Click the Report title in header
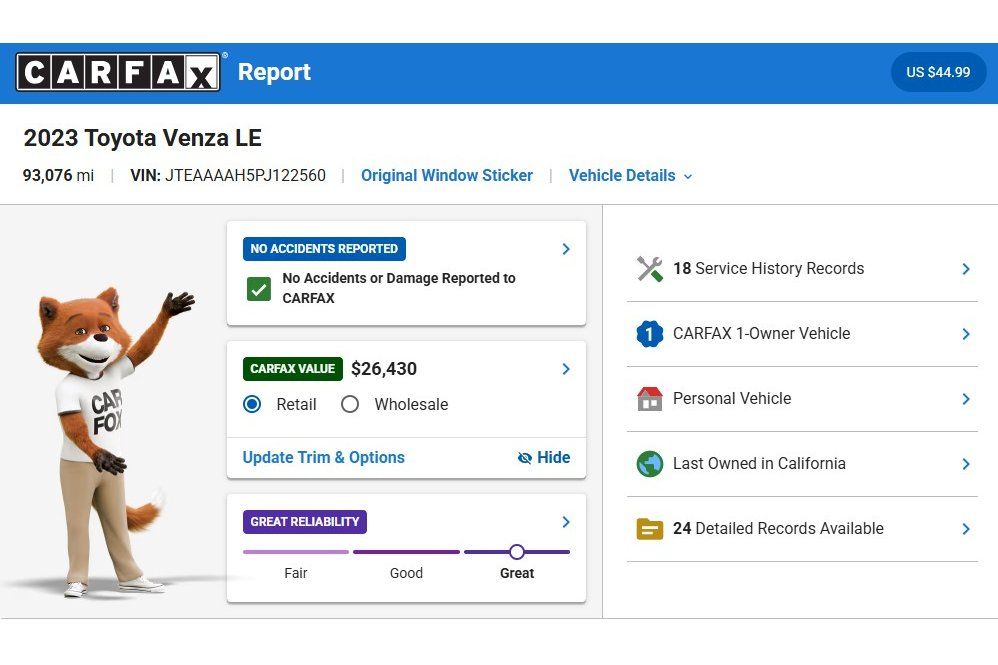Image resolution: width=998 pixels, height=665 pixels. pos(274,72)
